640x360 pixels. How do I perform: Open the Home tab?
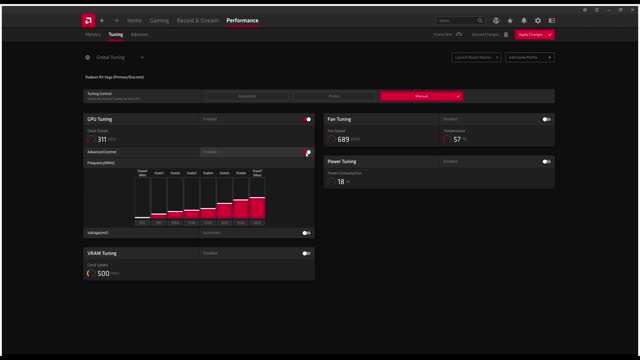[134, 20]
